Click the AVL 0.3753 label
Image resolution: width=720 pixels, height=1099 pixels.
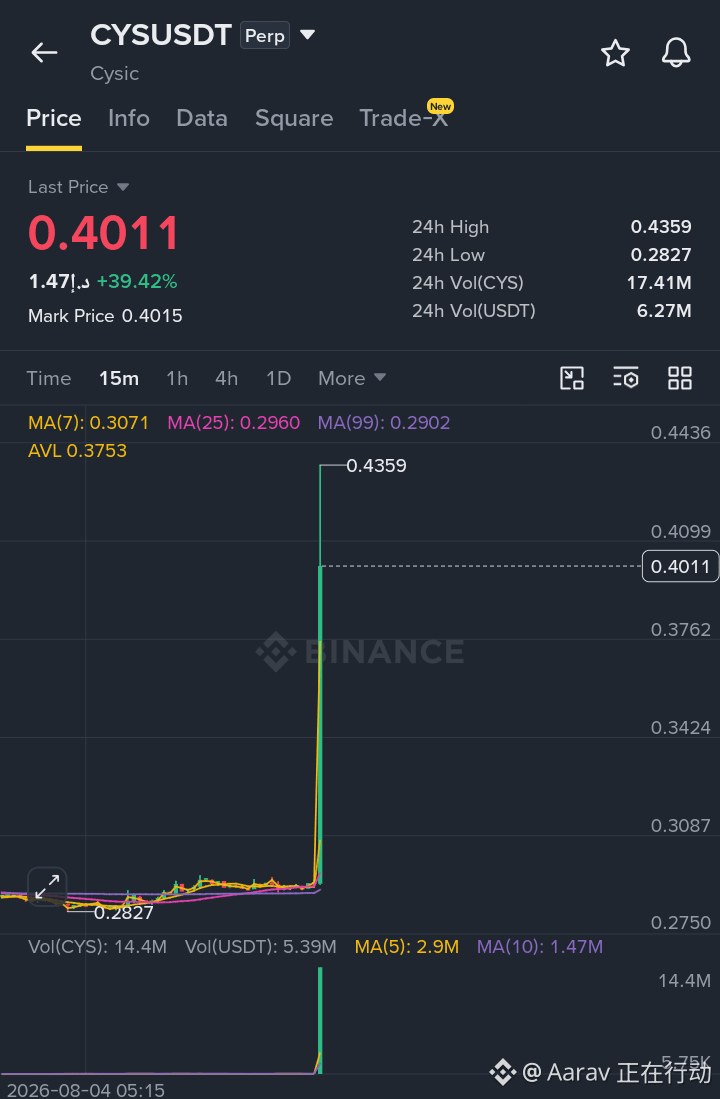tap(77, 451)
